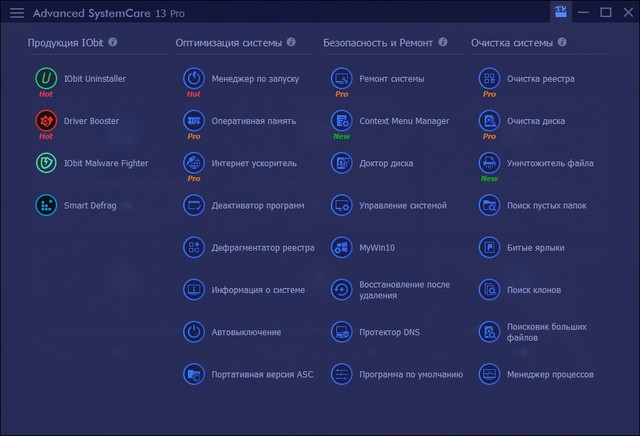Click the Оперативная память icon
This screenshot has height=436, width=640.
(x=194, y=121)
